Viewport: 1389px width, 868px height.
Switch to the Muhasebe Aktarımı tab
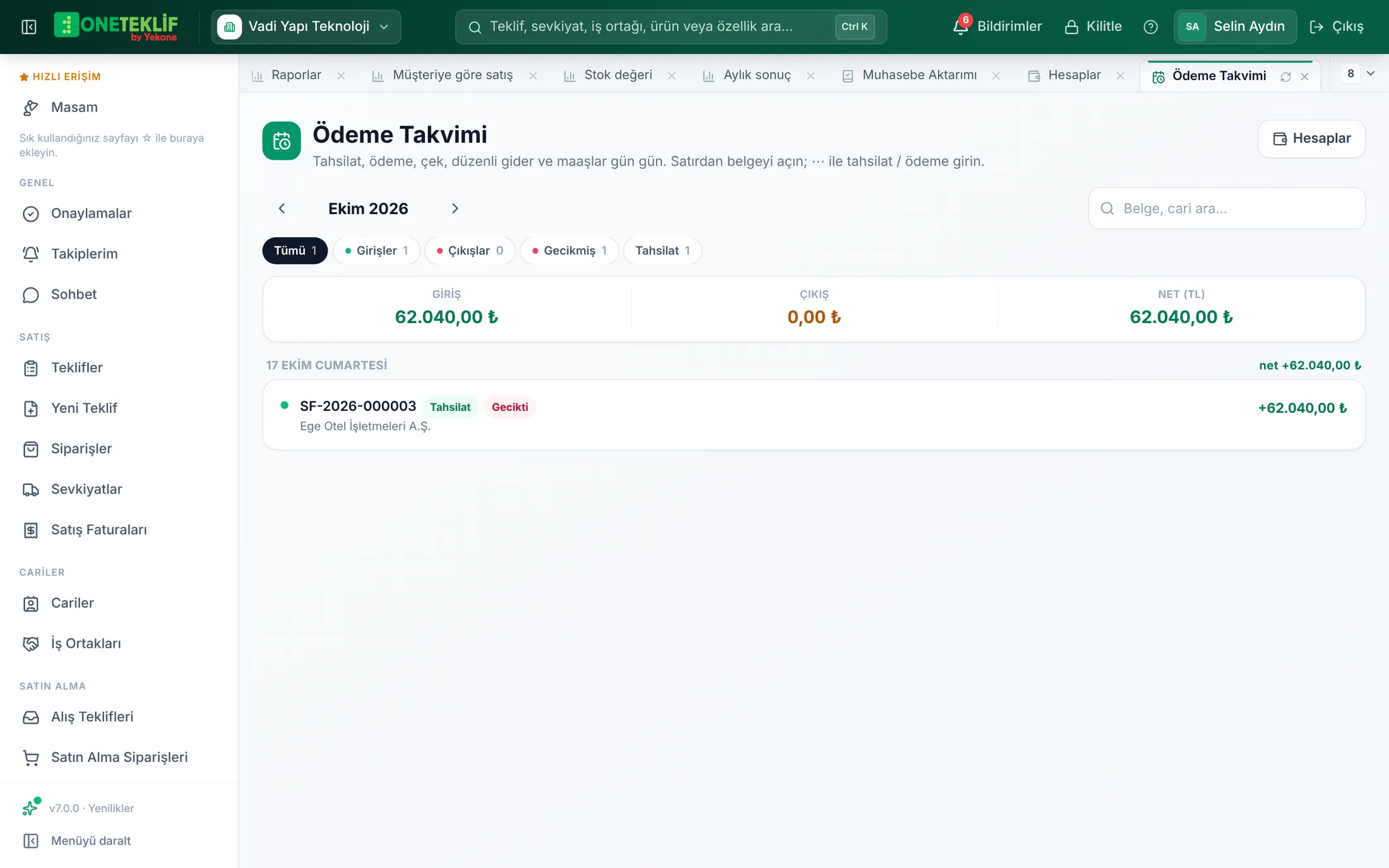tap(919, 75)
